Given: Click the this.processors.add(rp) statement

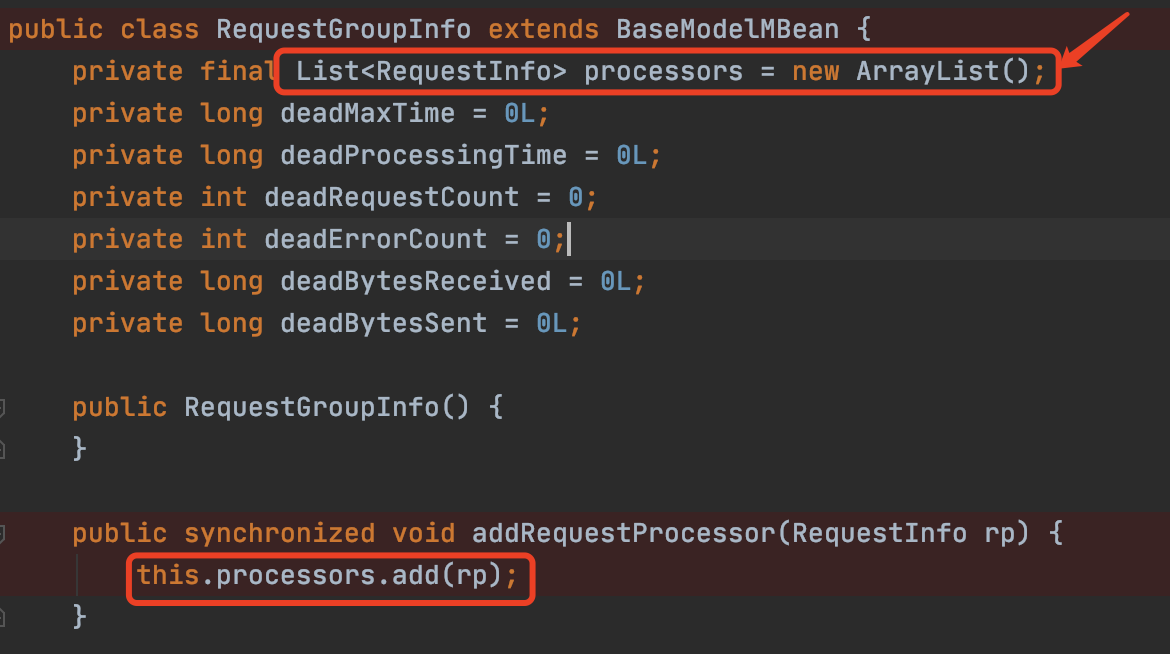Looking at the screenshot, I should (x=328, y=575).
